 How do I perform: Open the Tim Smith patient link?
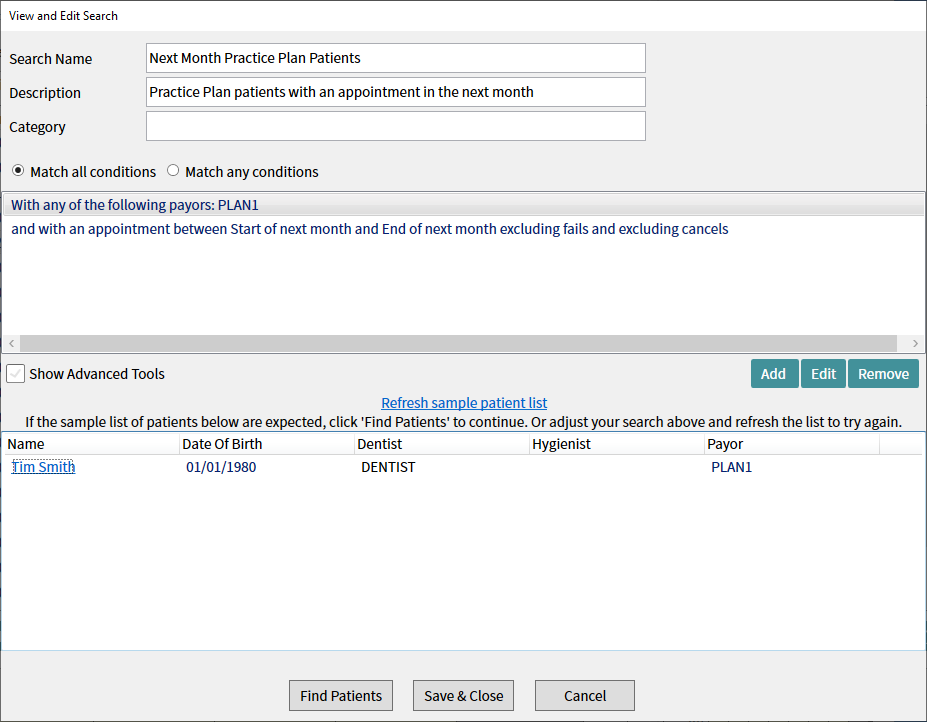tap(43, 467)
